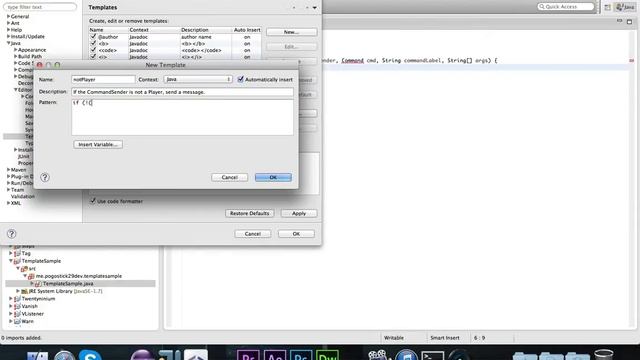Image resolution: width=640 pixels, height=360 pixels.
Task: Uncheck the <code> template checkbox
Action: [93, 50]
